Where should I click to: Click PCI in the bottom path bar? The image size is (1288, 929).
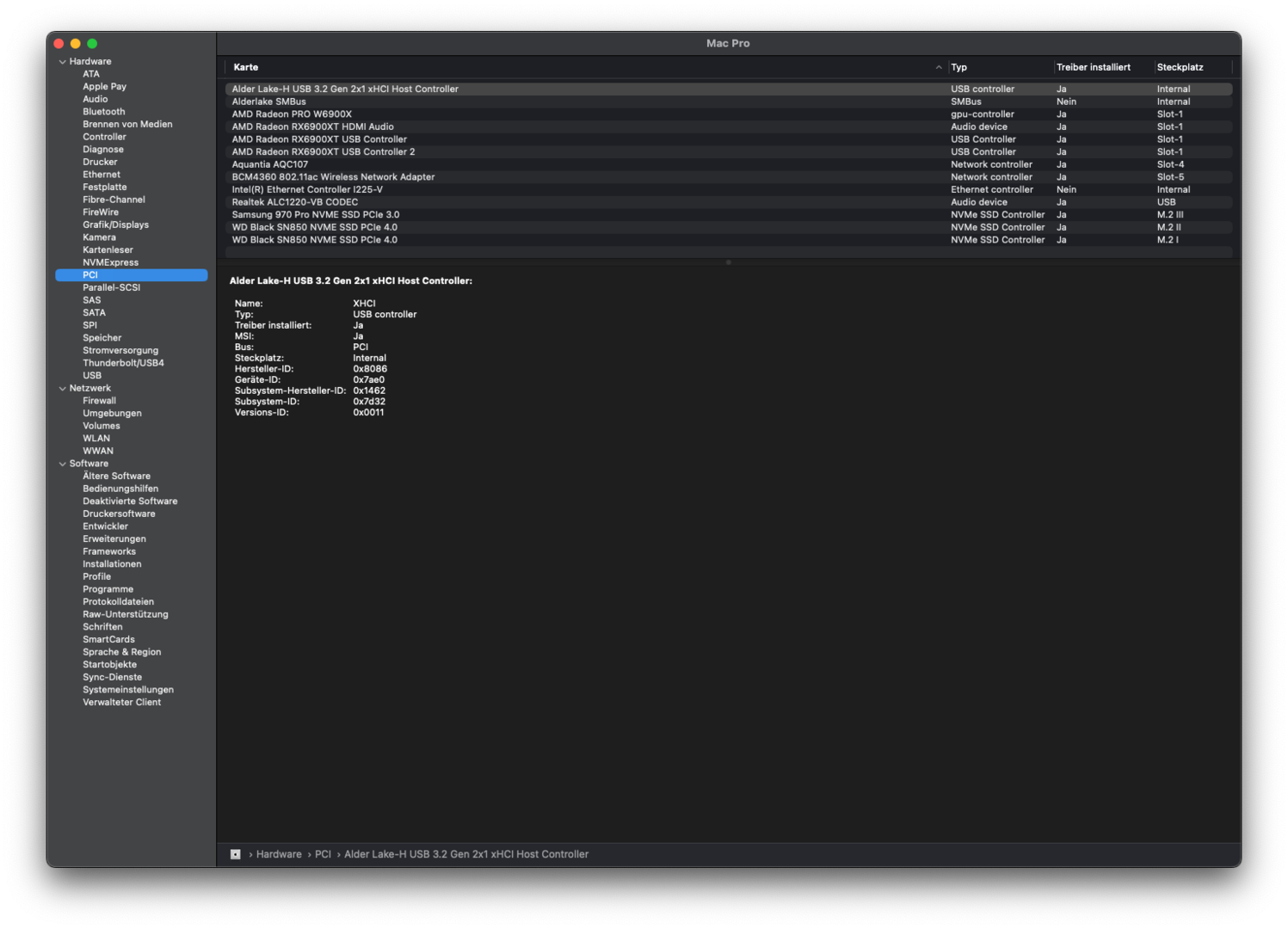tap(323, 854)
